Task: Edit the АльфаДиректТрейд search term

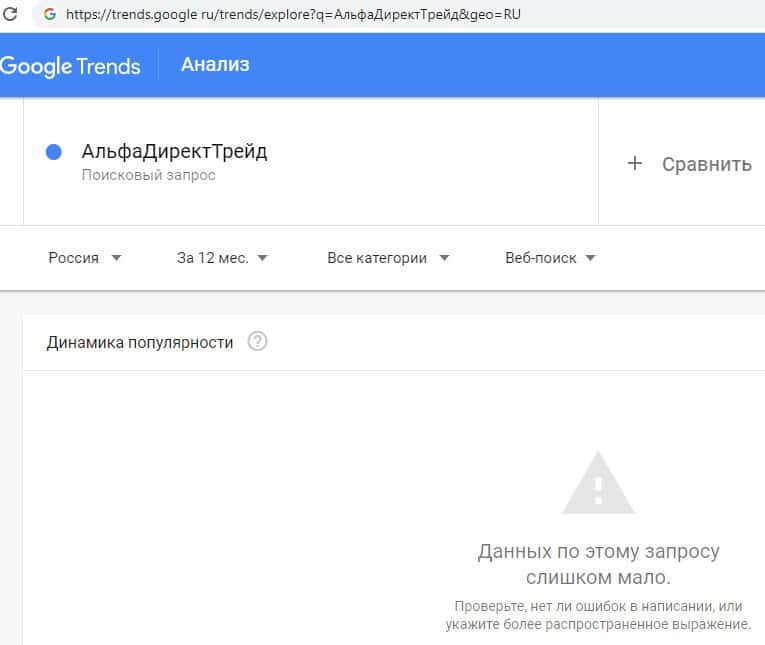Action: click(175, 152)
